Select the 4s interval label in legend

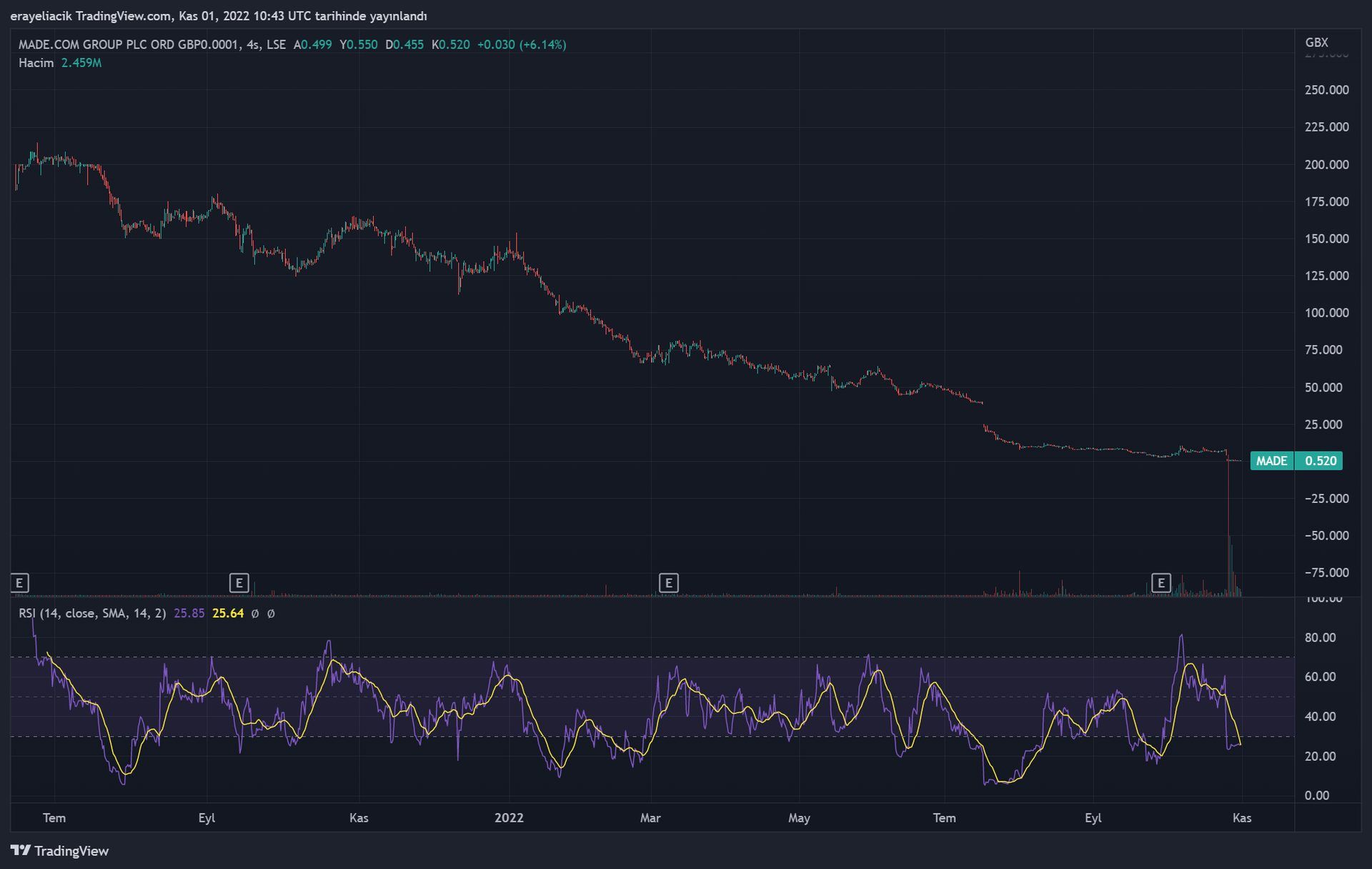click(252, 44)
